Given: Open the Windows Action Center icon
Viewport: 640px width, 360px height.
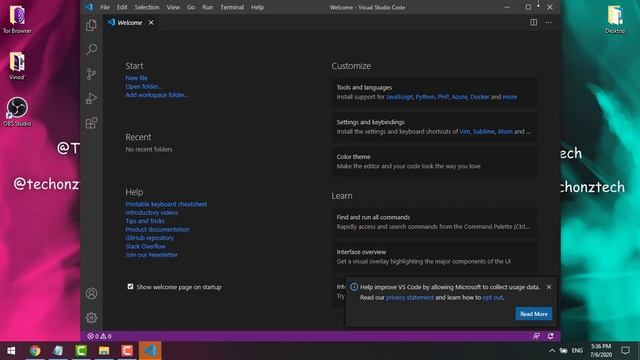Looking at the screenshot, I should pos(625,351).
